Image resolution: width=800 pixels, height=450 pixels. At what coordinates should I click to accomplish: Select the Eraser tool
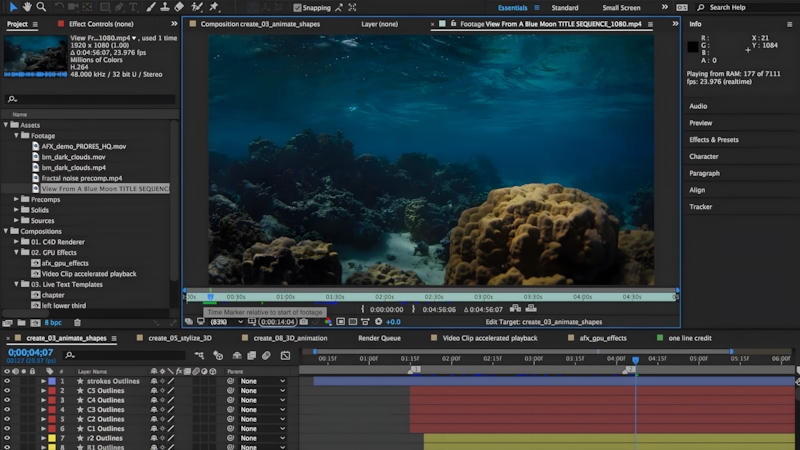[x=179, y=7]
